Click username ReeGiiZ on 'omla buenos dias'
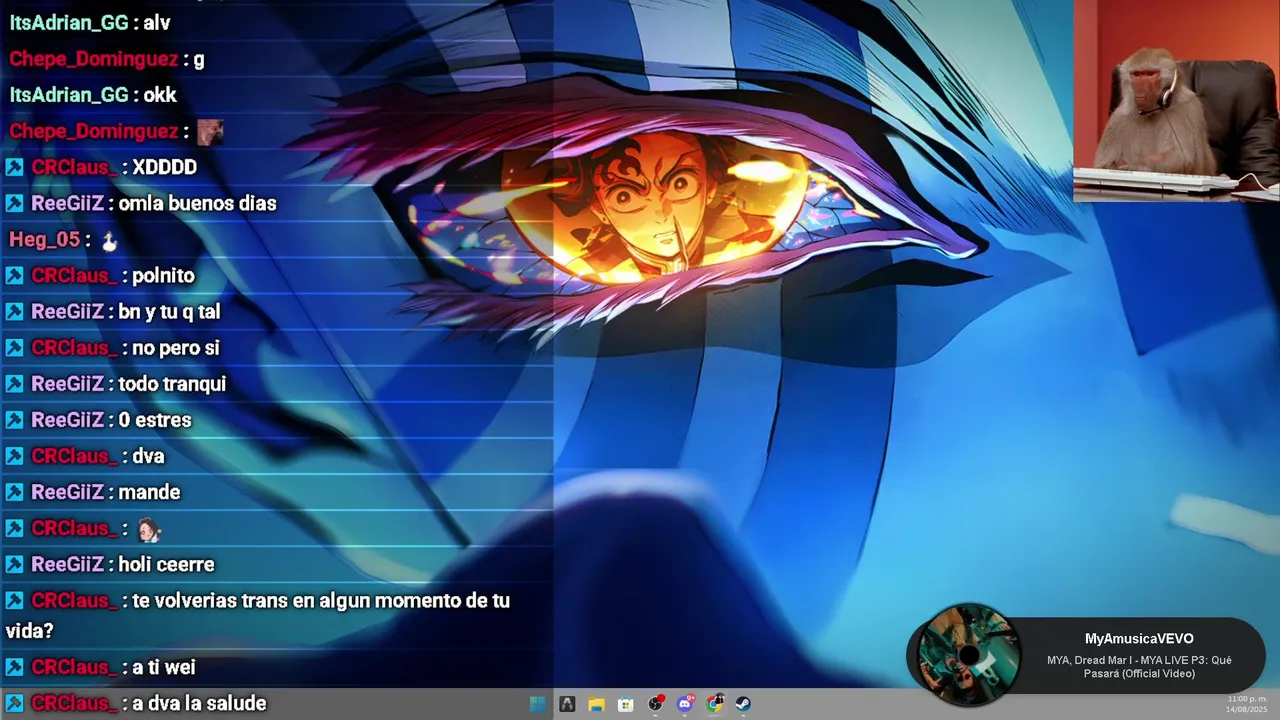1280x720 pixels. click(x=67, y=203)
